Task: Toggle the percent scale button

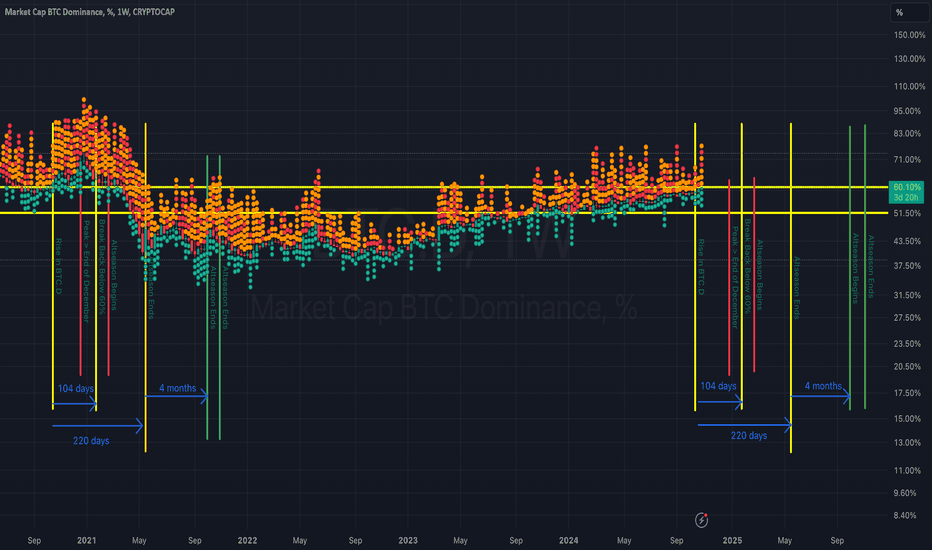Action: [x=909, y=12]
